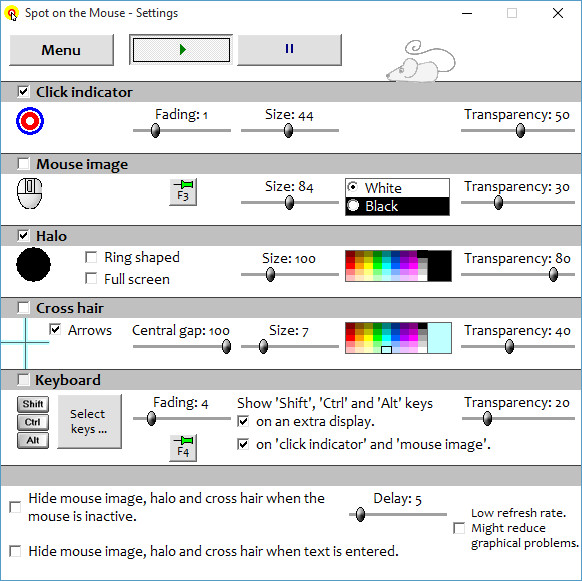The image size is (582, 581).
Task: Click the Halo color palette grid
Action: point(386,266)
